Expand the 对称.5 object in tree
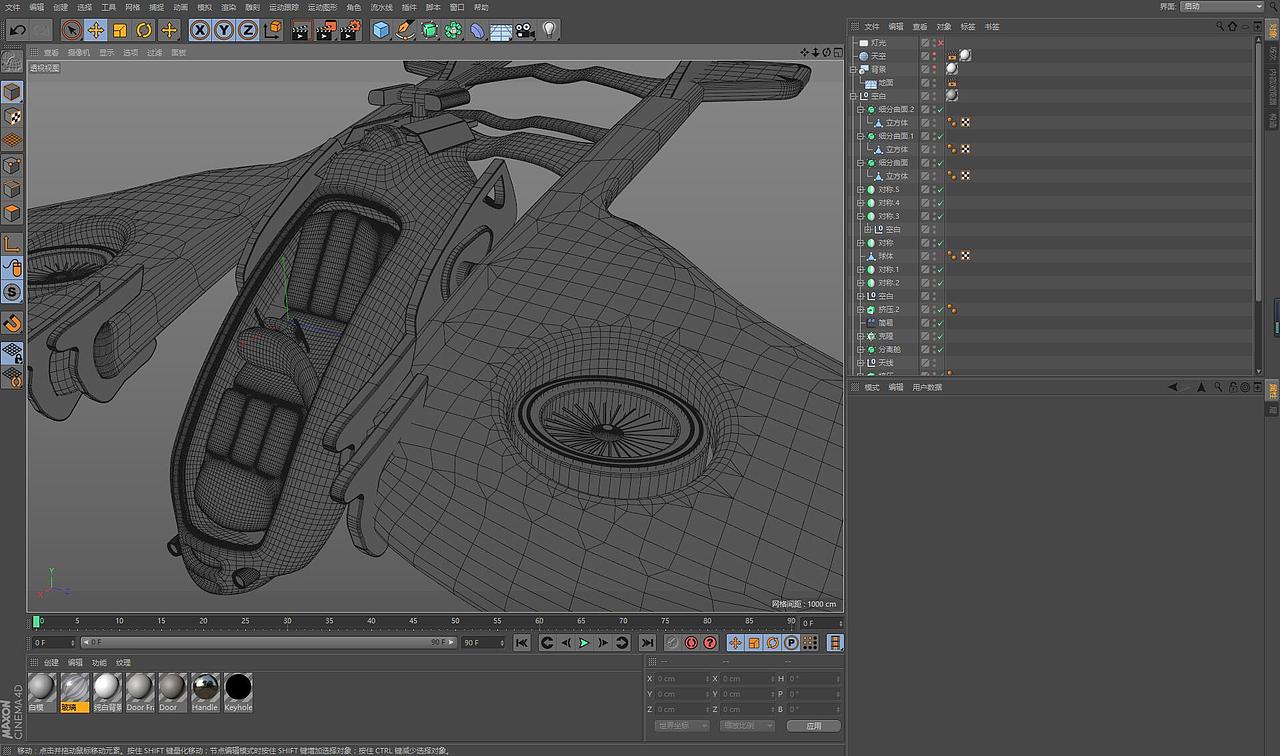1280x756 pixels. (x=860, y=190)
